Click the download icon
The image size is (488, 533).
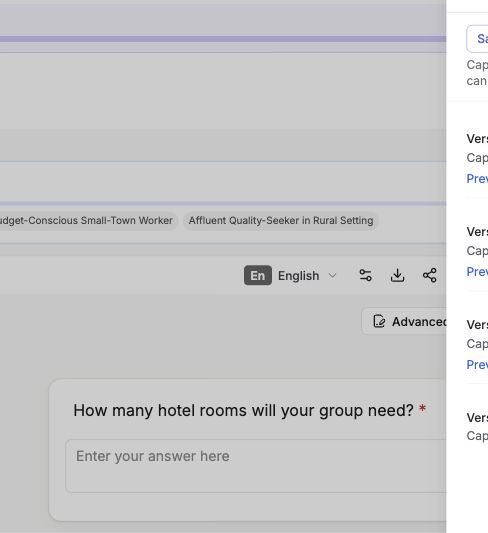click(x=397, y=275)
